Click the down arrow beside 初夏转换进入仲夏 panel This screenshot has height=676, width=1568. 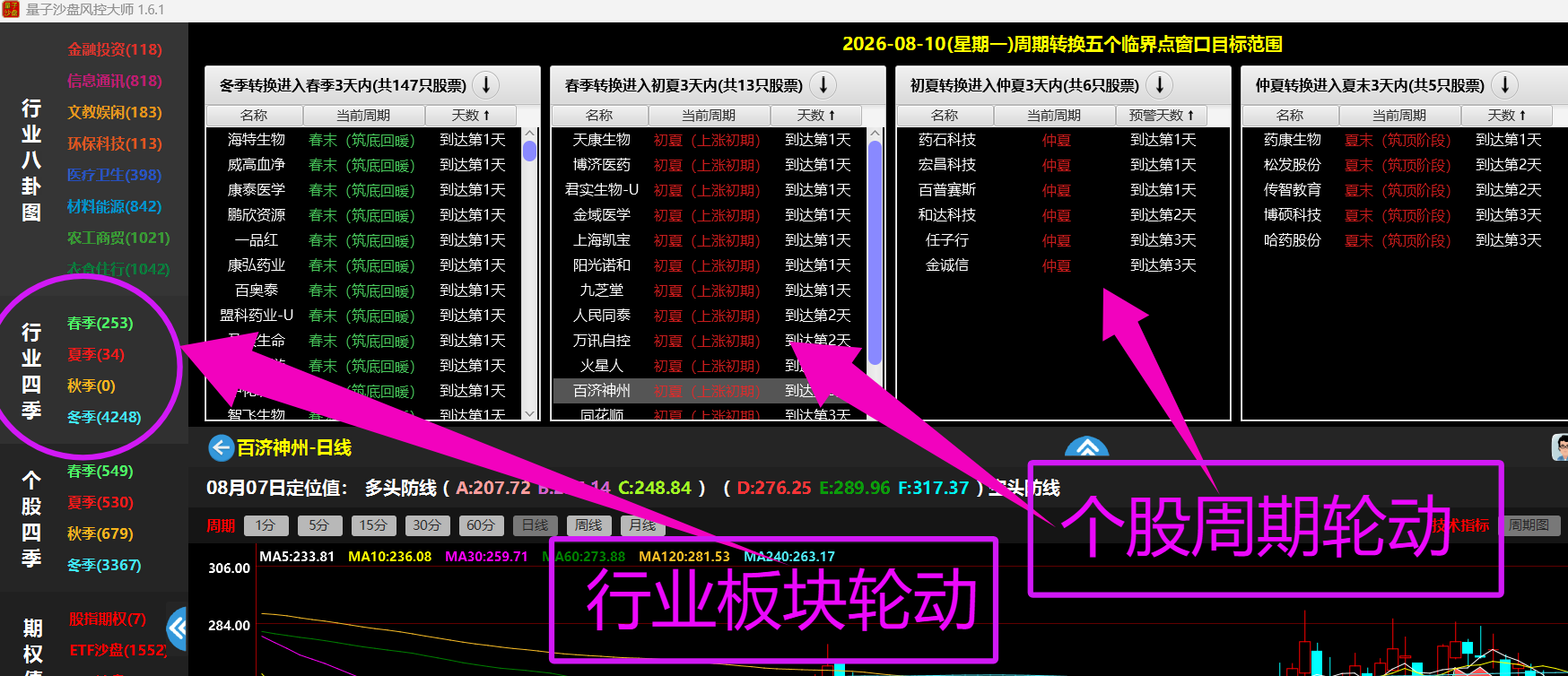click(1159, 85)
